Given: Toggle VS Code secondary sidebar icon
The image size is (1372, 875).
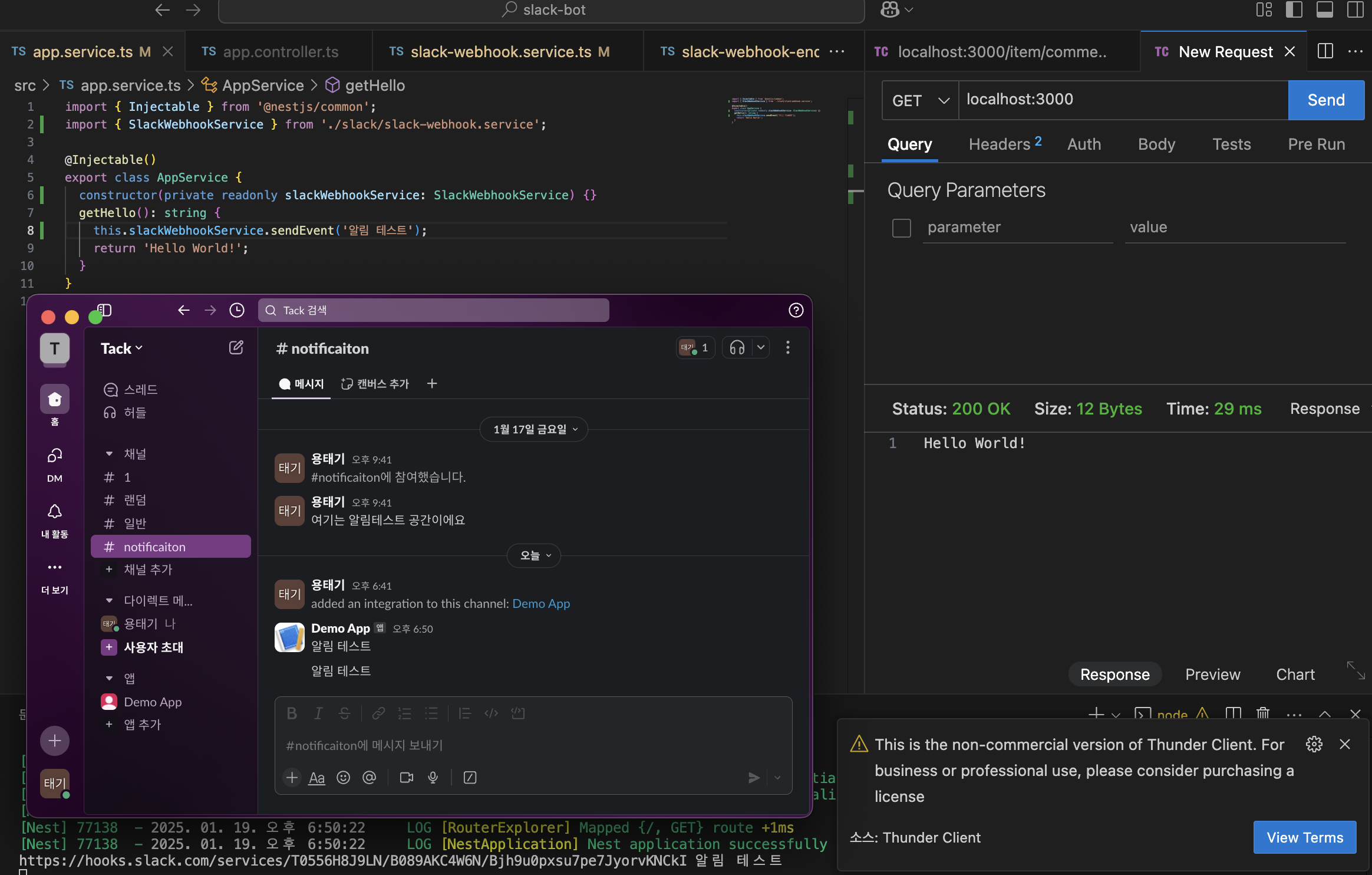Looking at the screenshot, I should pos(1355,9).
